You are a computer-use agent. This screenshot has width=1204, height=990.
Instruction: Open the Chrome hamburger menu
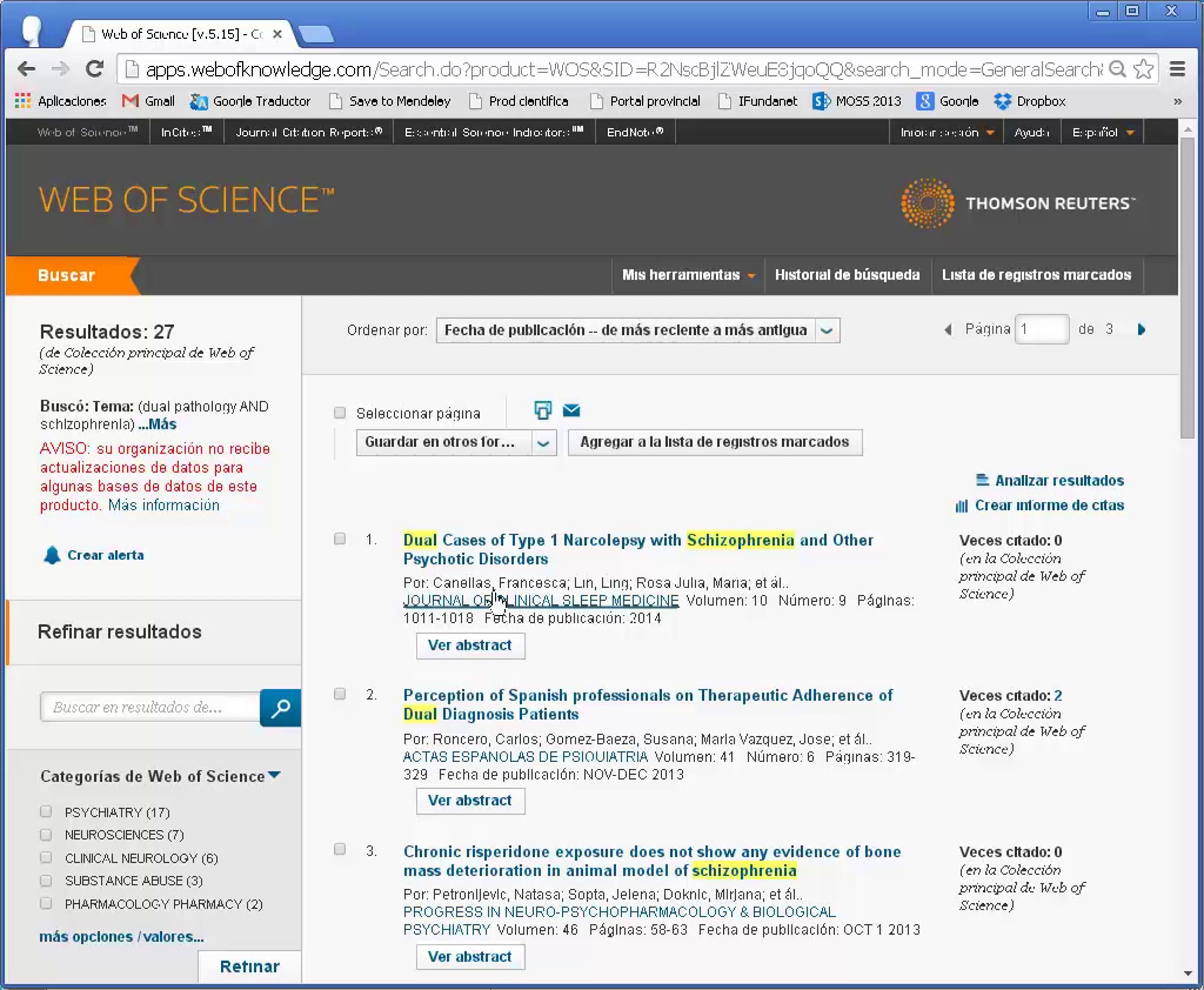pyautogui.click(x=1178, y=70)
